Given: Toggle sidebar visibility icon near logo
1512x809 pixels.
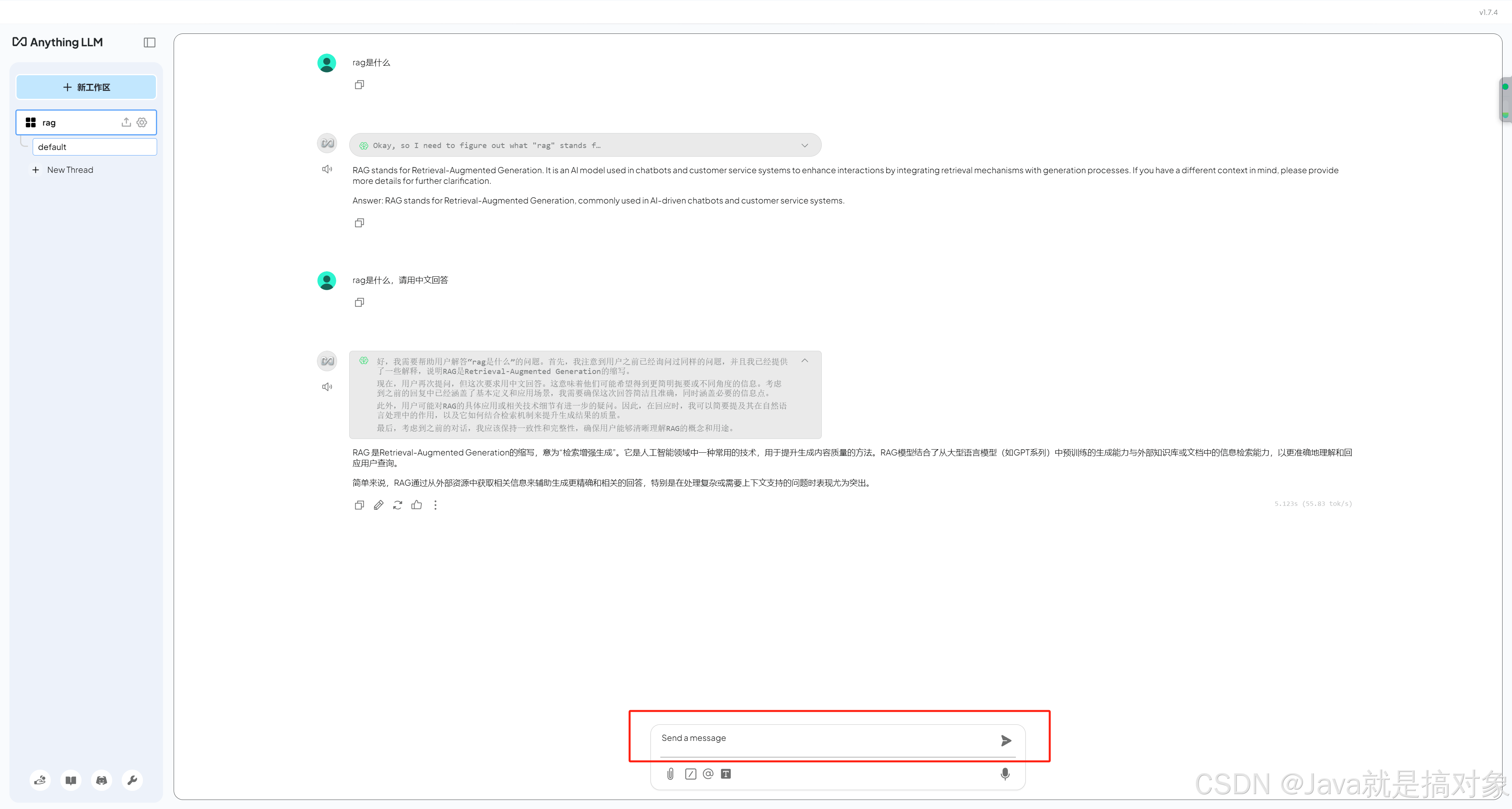Looking at the screenshot, I should pos(149,42).
